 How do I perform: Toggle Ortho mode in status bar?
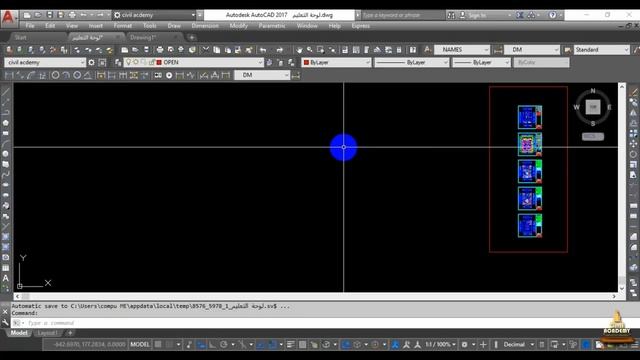pos(212,344)
